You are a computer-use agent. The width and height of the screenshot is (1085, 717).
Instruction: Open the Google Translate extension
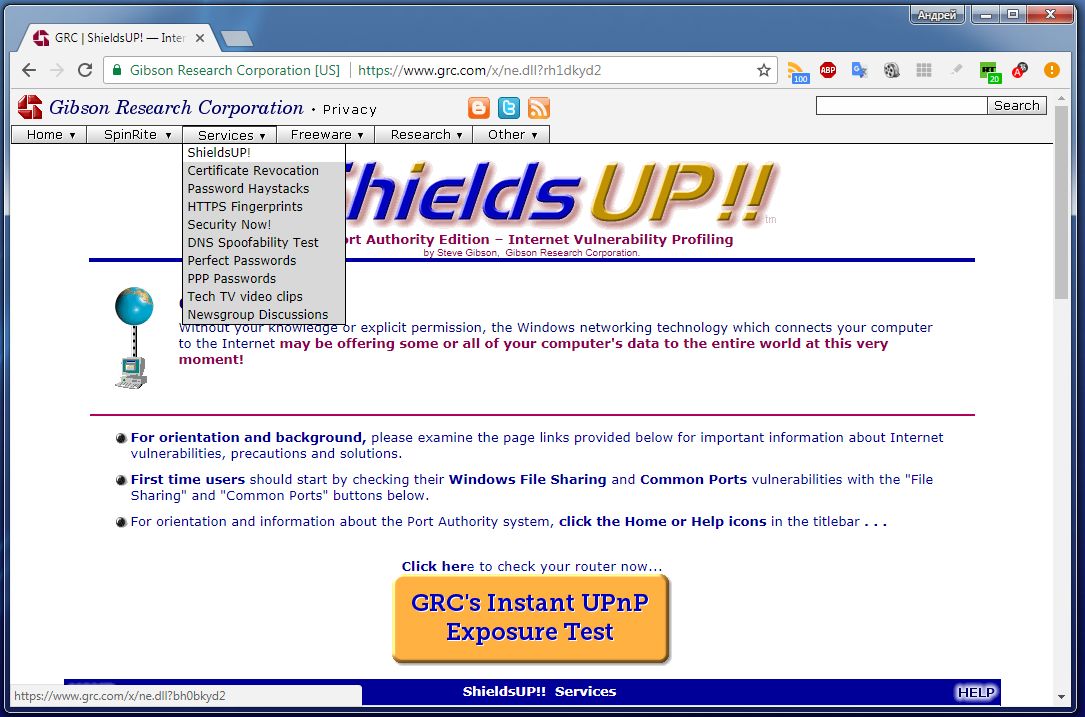pyautogui.click(x=859, y=70)
